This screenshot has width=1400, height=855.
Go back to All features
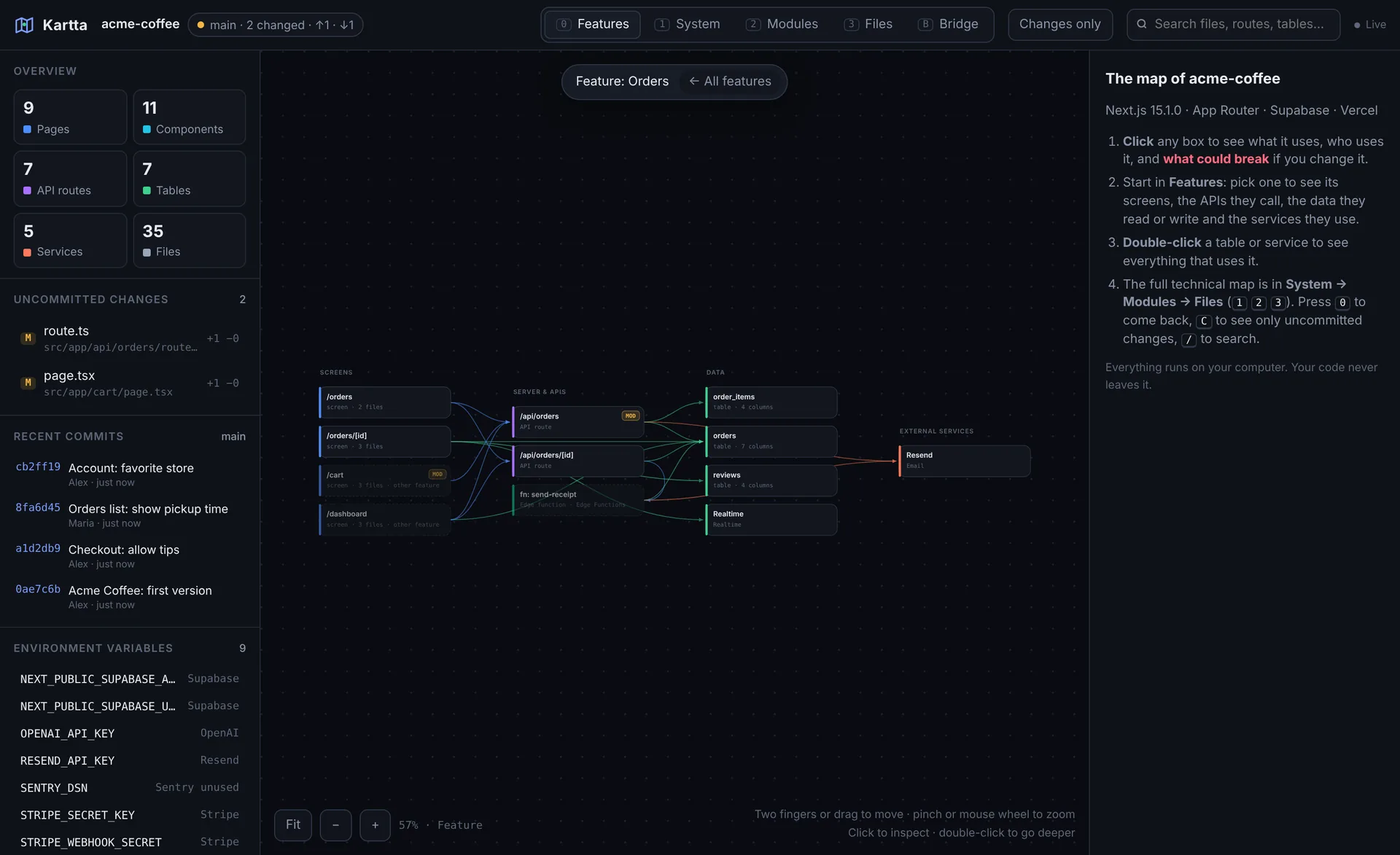click(x=730, y=82)
